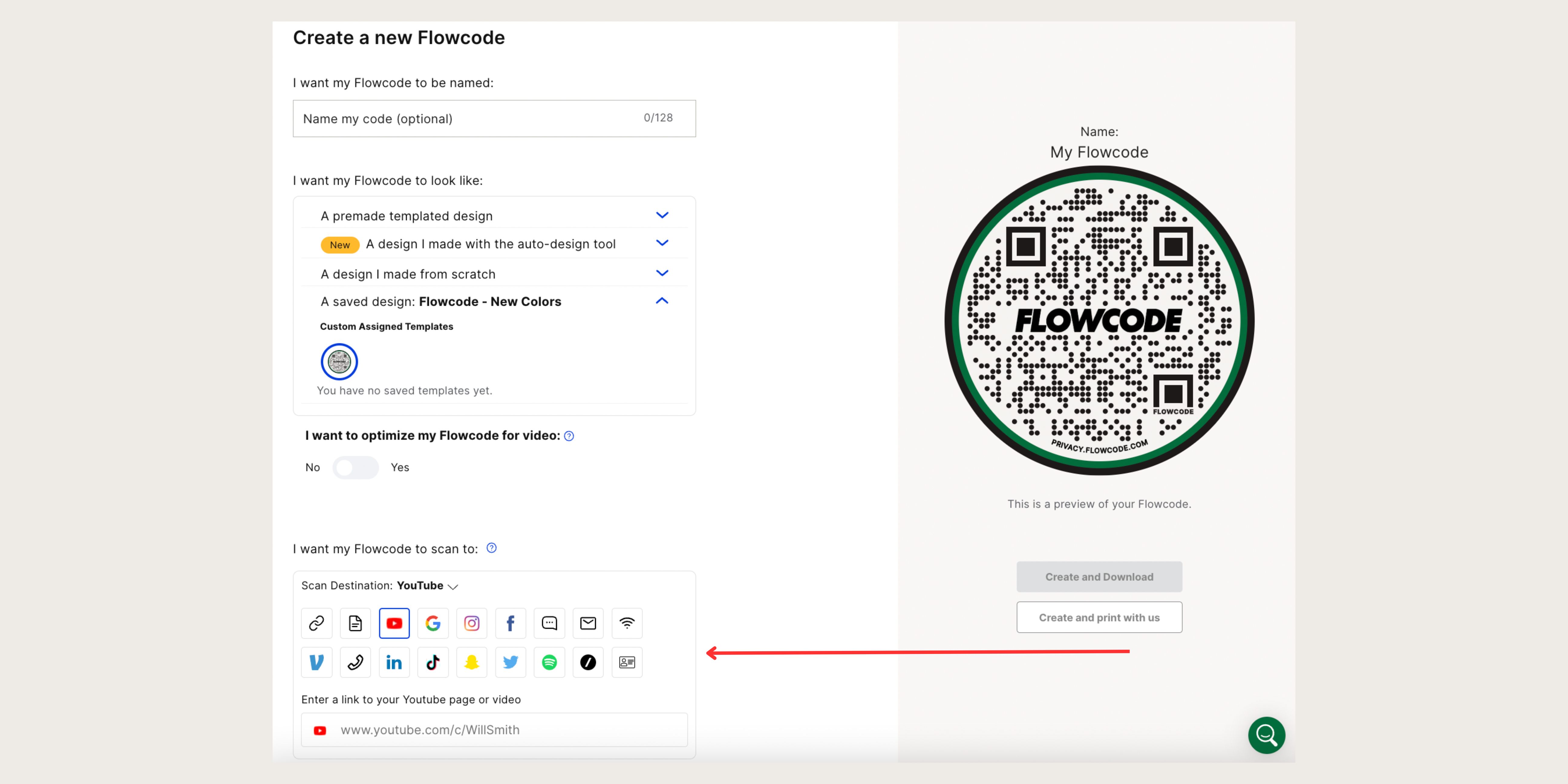Click 'My Flowcode' name in preview
This screenshot has height=784, width=1568.
click(1099, 152)
